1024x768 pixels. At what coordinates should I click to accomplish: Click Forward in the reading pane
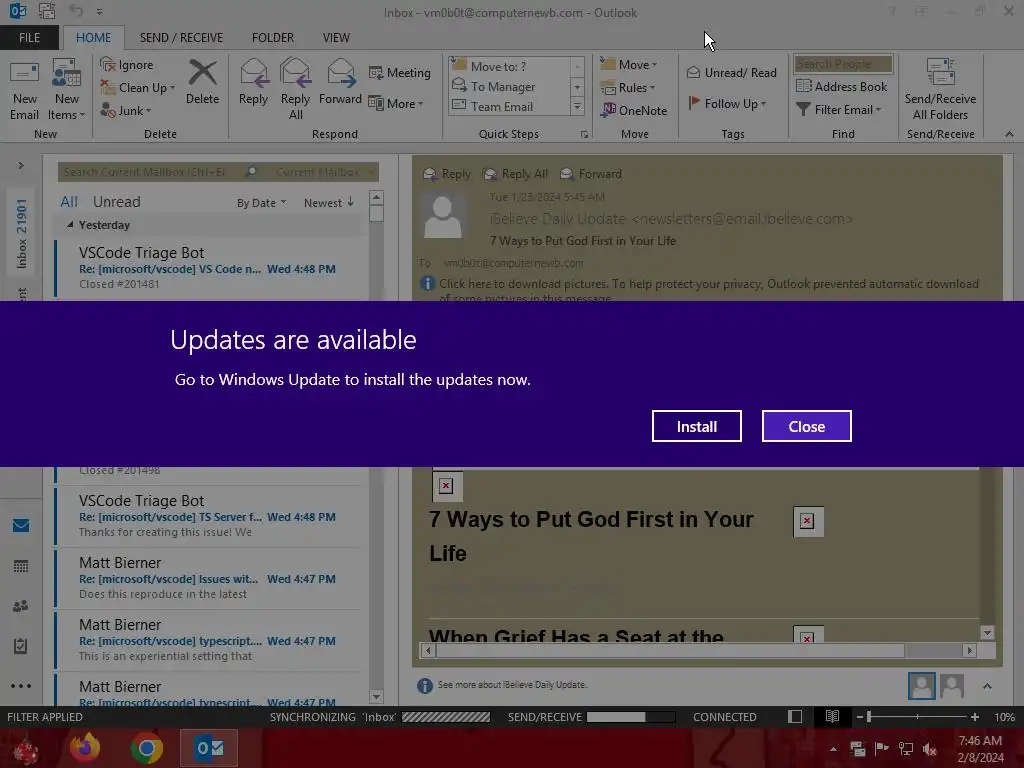click(591, 174)
